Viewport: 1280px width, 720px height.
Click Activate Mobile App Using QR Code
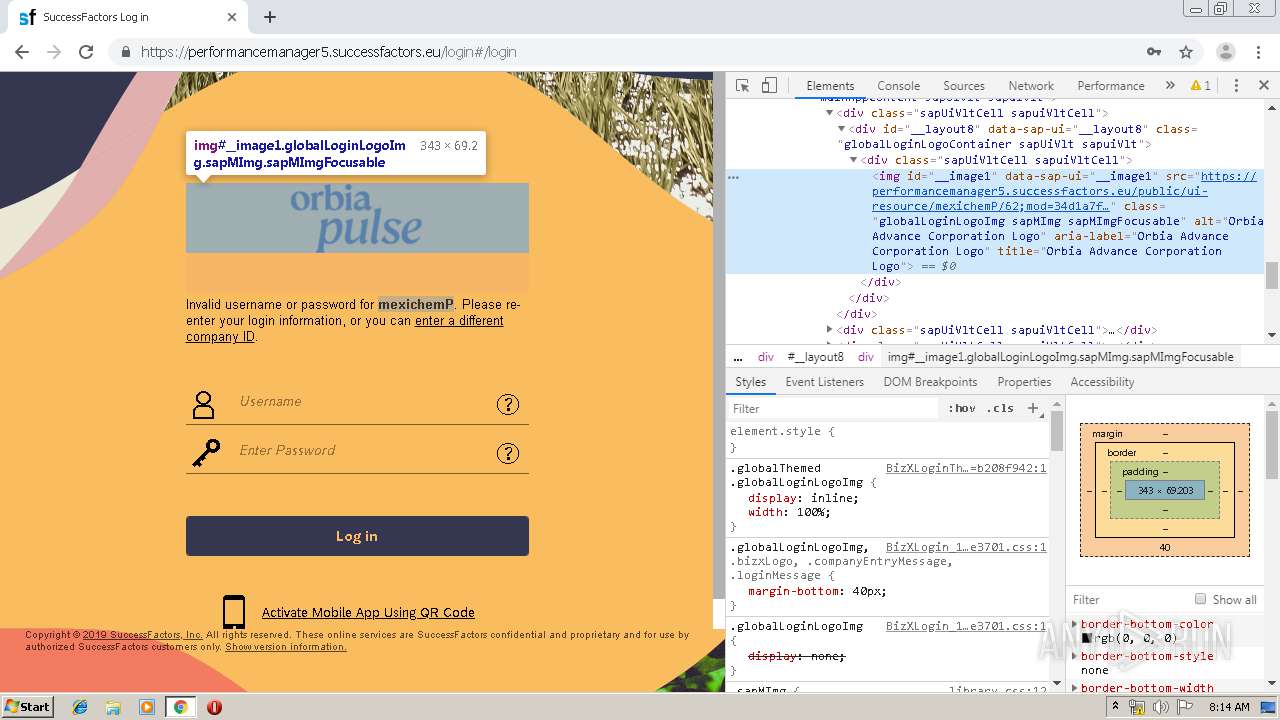point(368,613)
